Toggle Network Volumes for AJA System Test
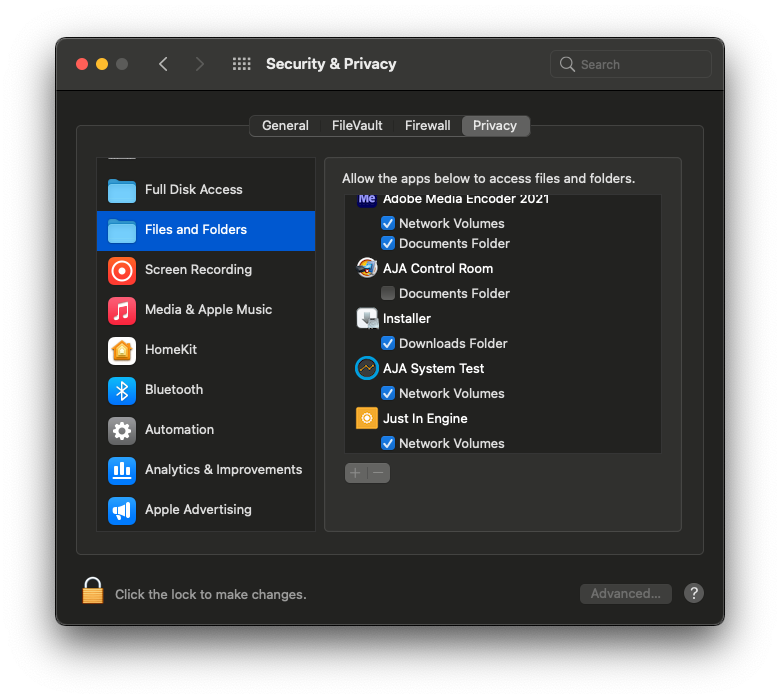 (388, 393)
